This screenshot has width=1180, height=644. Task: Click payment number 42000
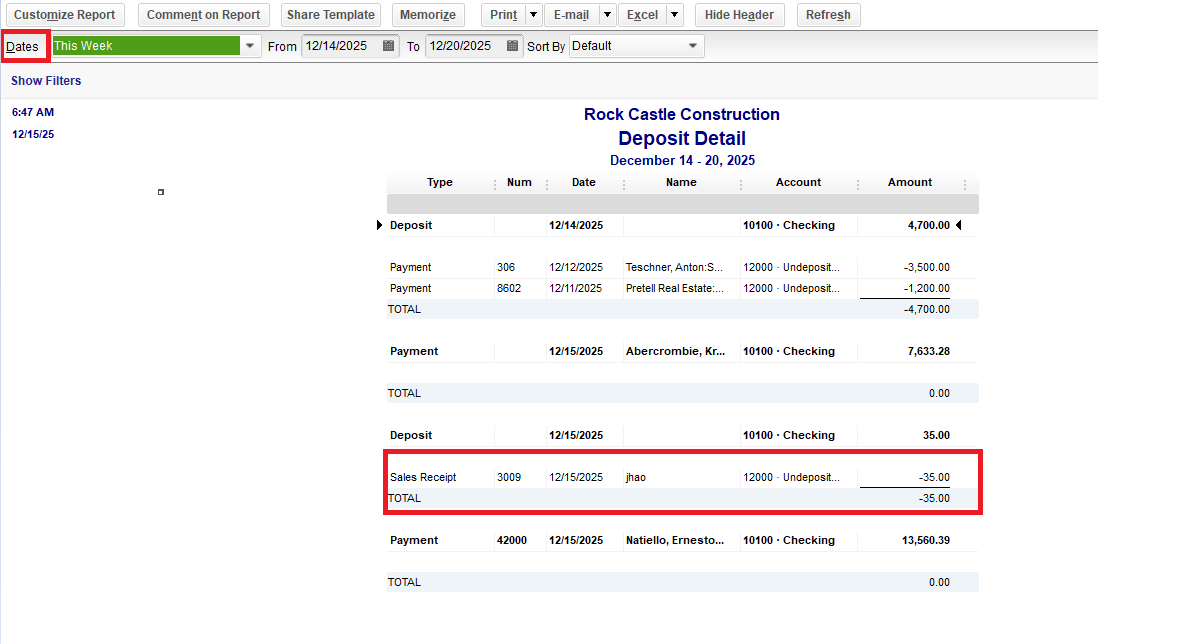[512, 540]
